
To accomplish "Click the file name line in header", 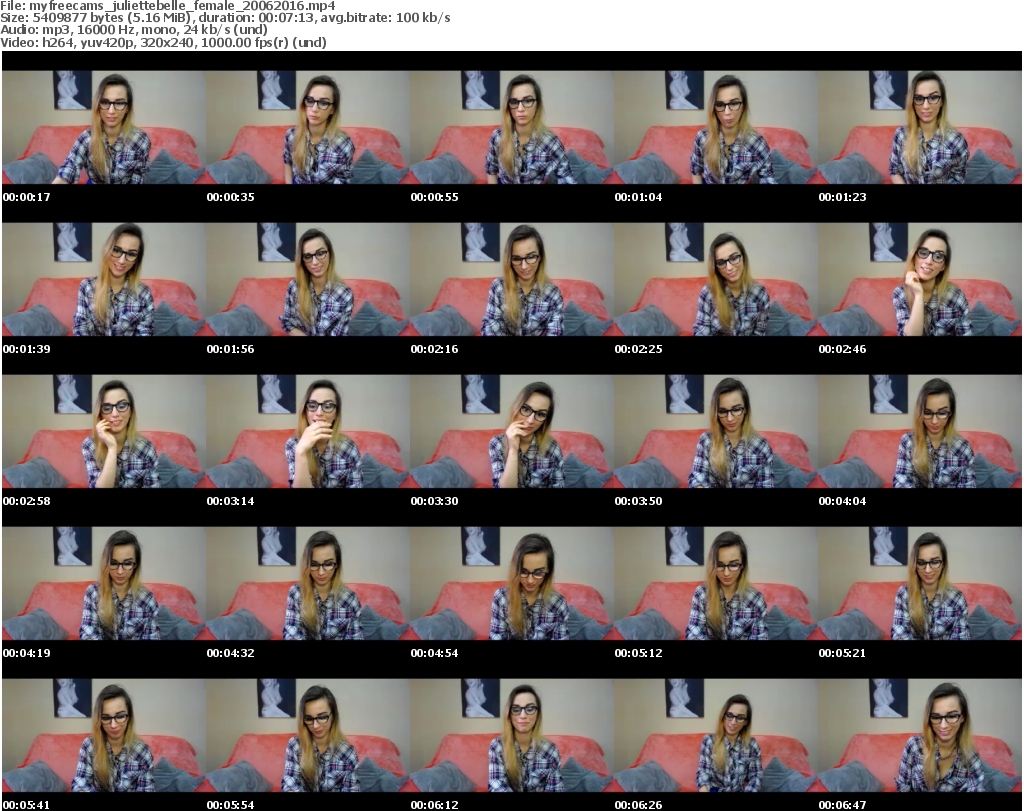I will coord(168,6).
